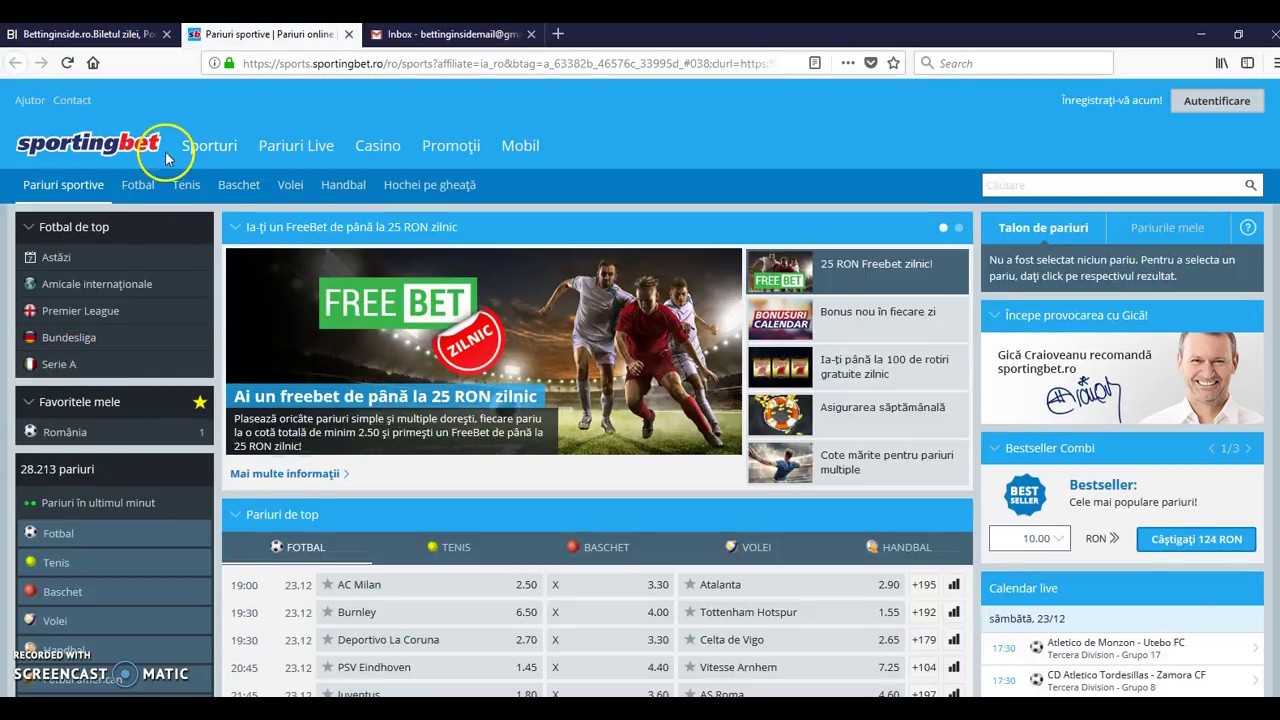The height and width of the screenshot is (720, 1280).
Task: Open statistics icon for Burnley row
Action: click(x=954, y=612)
